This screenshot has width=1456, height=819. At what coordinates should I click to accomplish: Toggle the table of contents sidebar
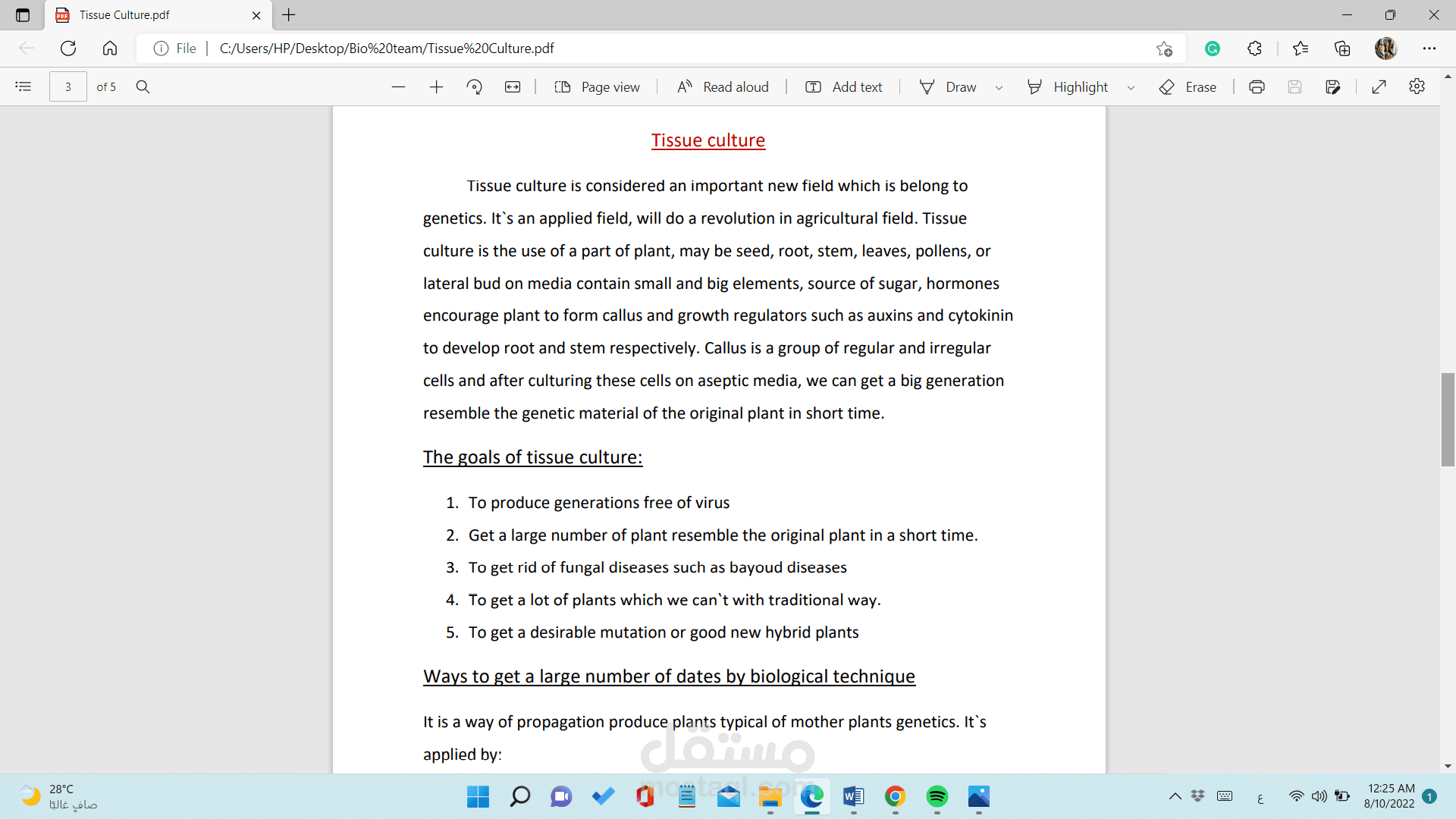point(24,87)
